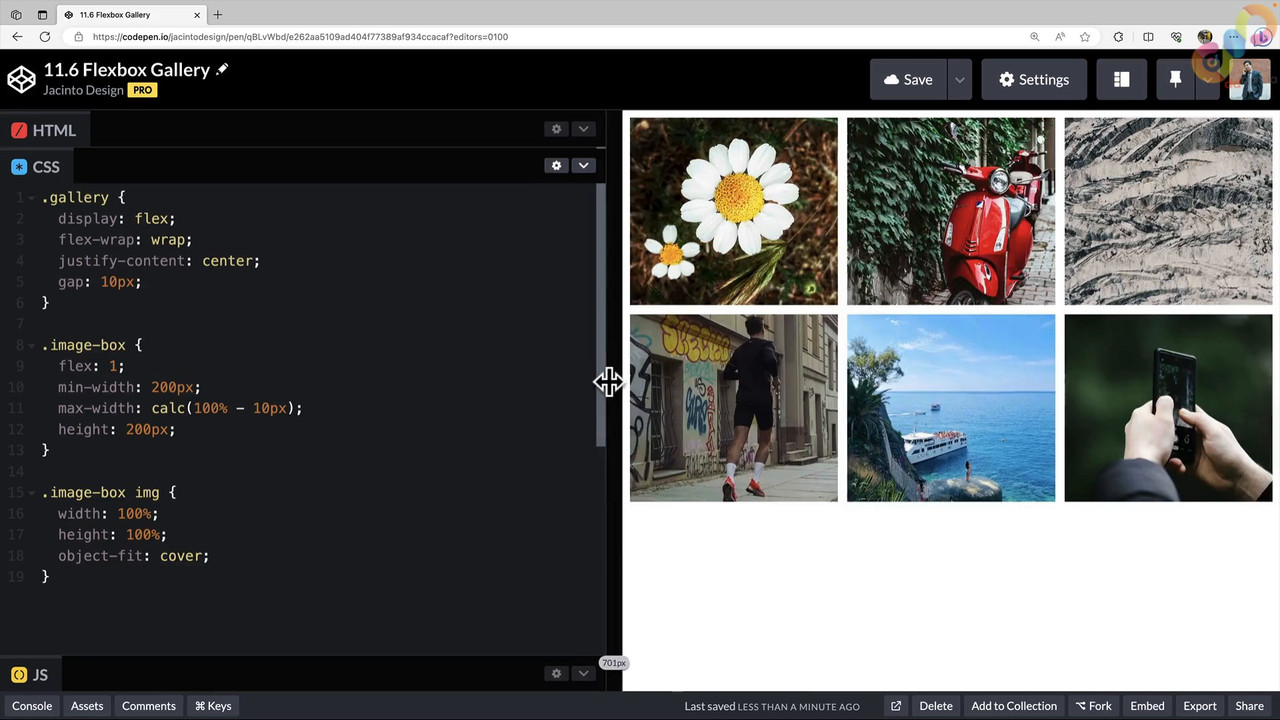
Task: Click the browser address bar URL
Action: click(300, 37)
